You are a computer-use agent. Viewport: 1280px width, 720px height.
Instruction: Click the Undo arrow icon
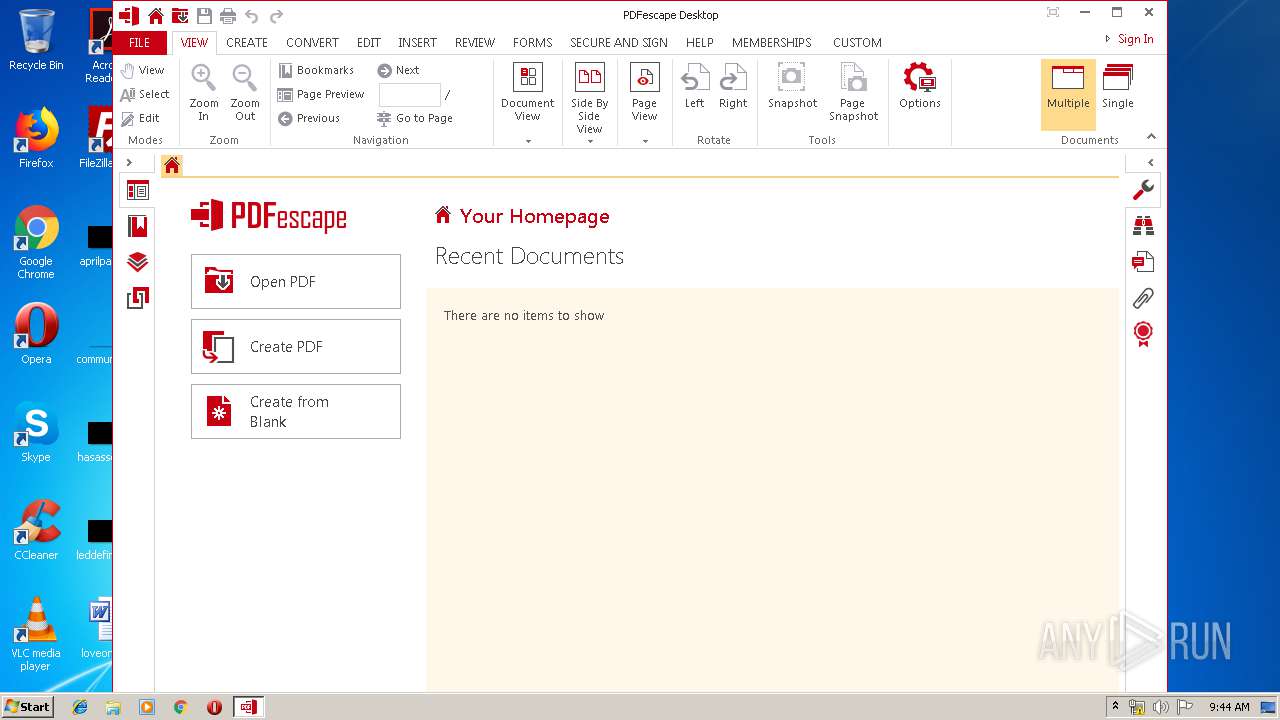[252, 15]
